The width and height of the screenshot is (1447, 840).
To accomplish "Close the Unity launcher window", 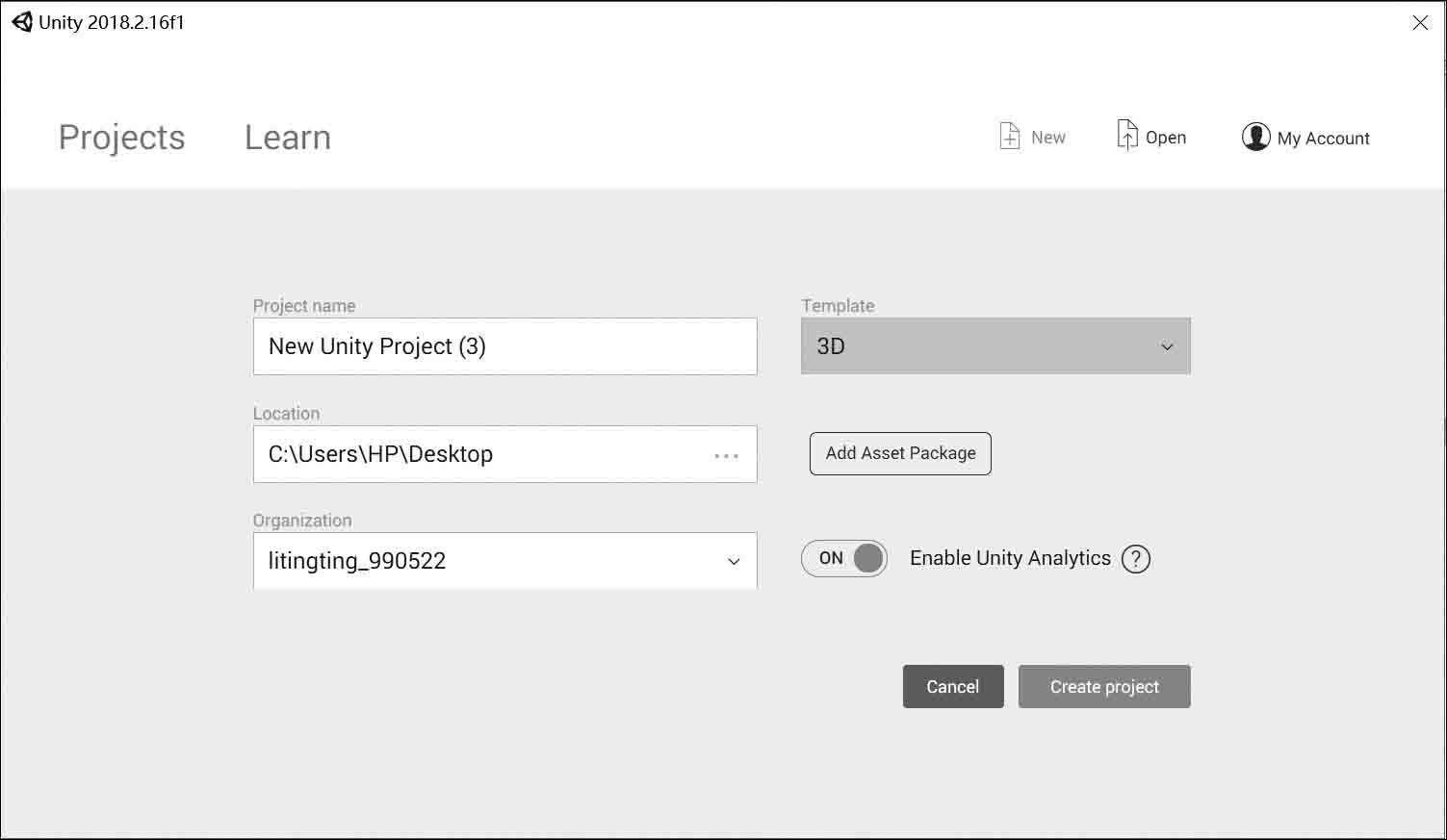I will pos(1420,23).
